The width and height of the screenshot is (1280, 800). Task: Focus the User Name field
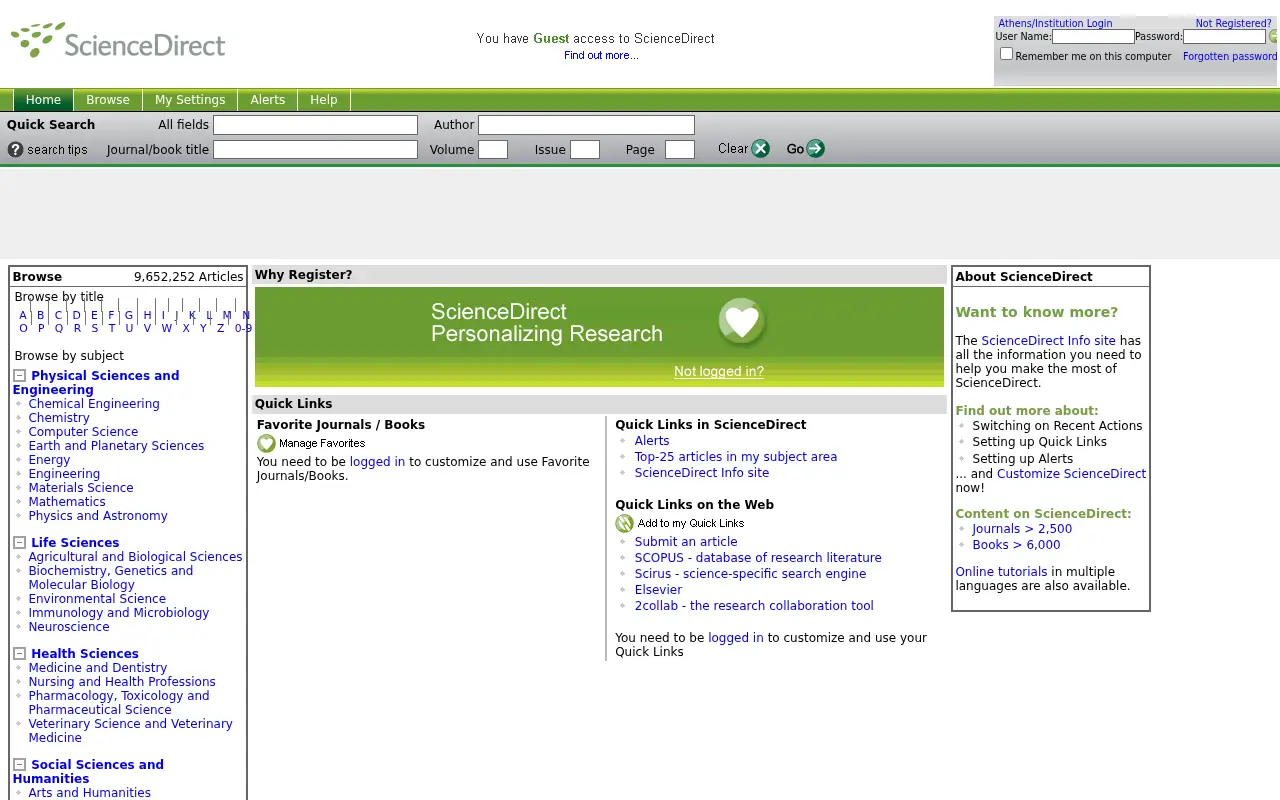pyautogui.click(x=1093, y=37)
